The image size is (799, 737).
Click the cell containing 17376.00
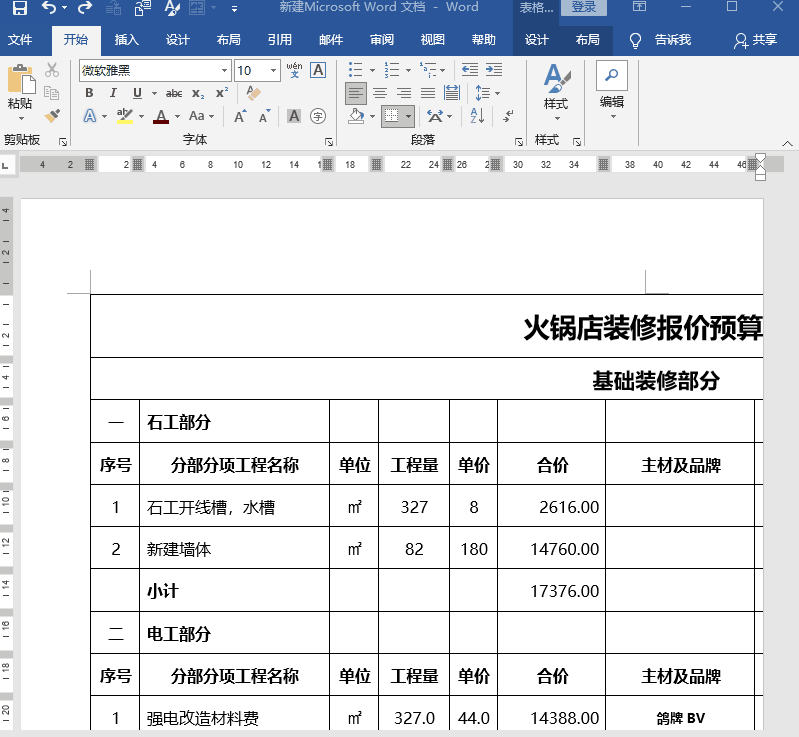[551, 590]
